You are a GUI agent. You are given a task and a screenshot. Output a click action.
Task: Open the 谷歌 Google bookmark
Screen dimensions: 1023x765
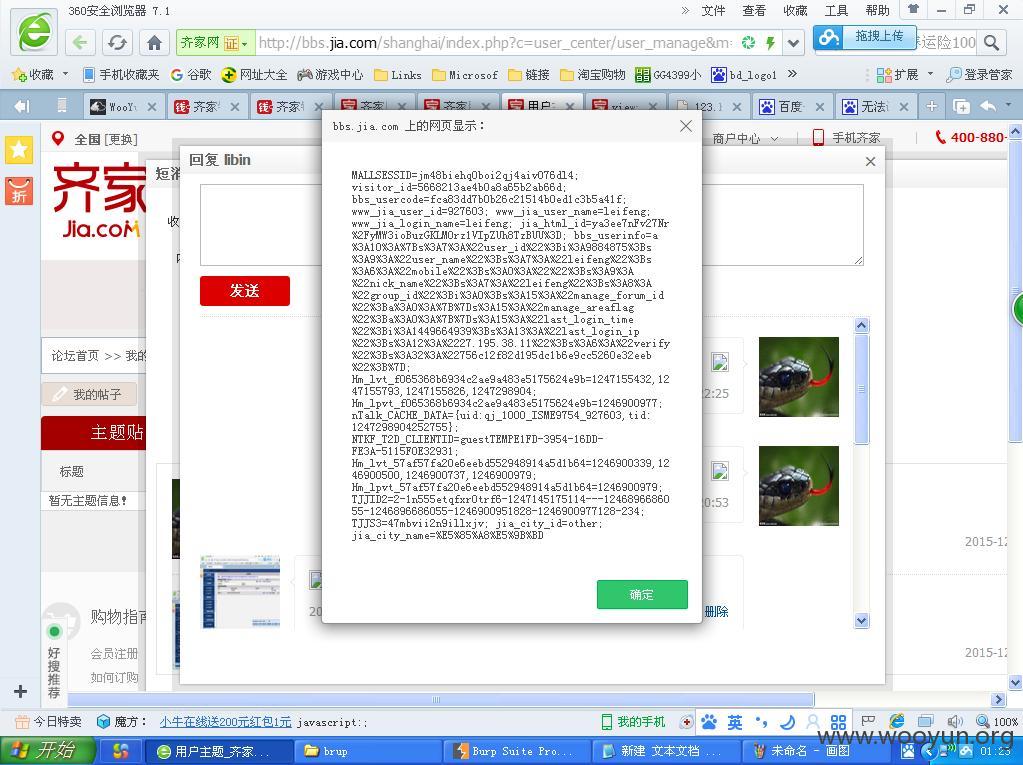191,75
